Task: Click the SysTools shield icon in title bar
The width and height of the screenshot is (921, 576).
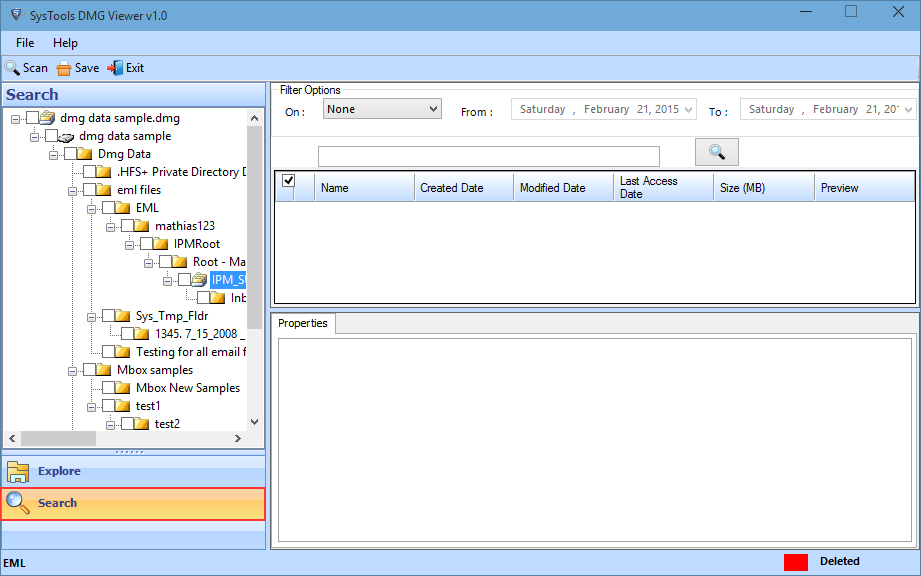Action: pyautogui.click(x=16, y=15)
